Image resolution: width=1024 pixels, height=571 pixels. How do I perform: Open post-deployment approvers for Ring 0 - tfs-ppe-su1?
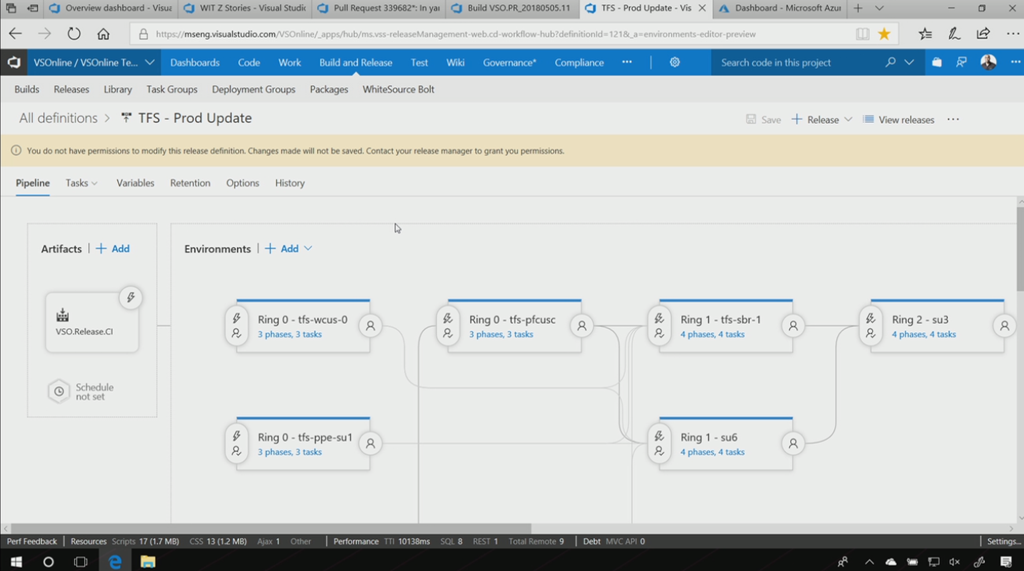(x=370, y=443)
